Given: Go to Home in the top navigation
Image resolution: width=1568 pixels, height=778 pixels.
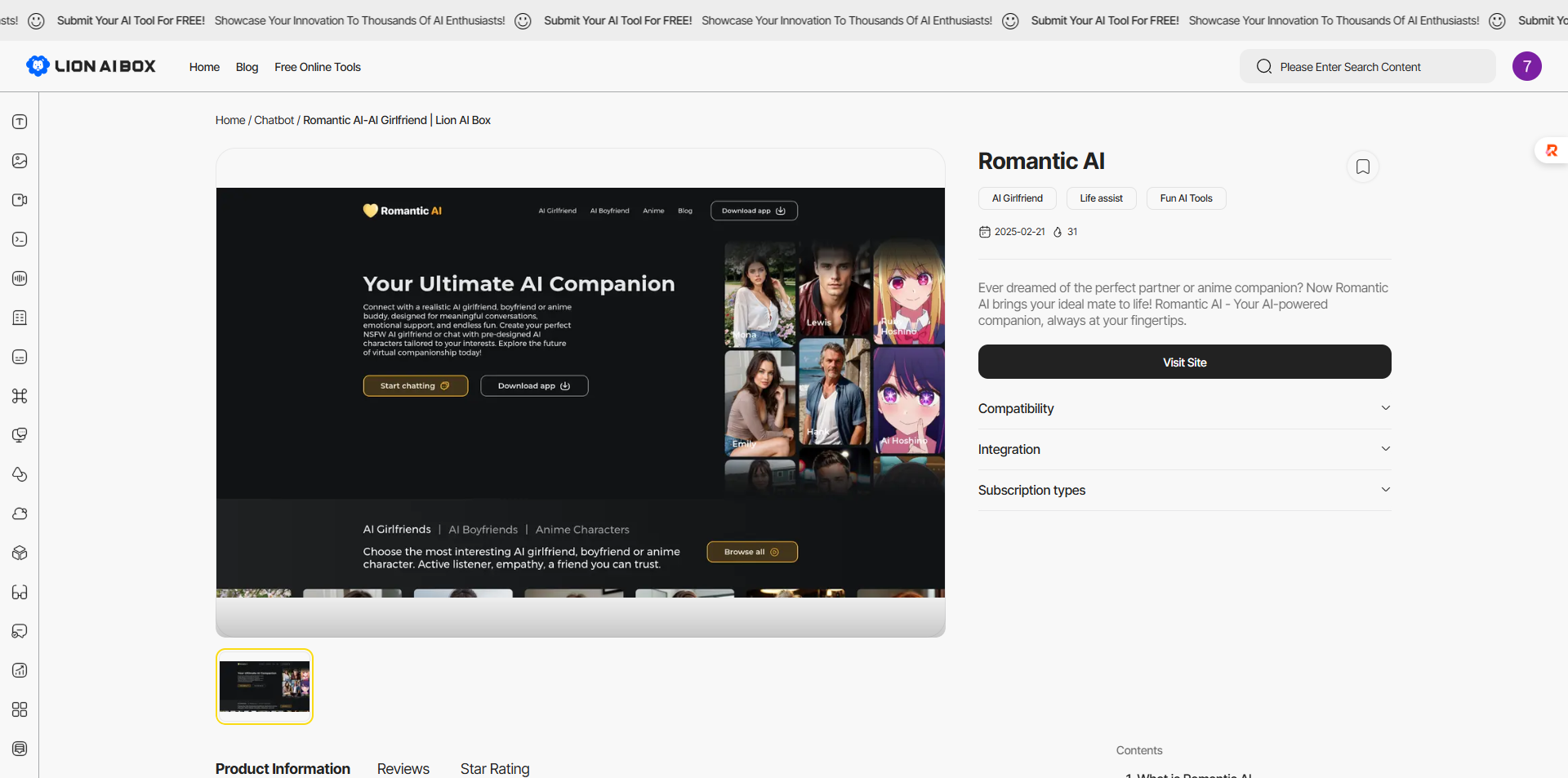Looking at the screenshot, I should [204, 67].
